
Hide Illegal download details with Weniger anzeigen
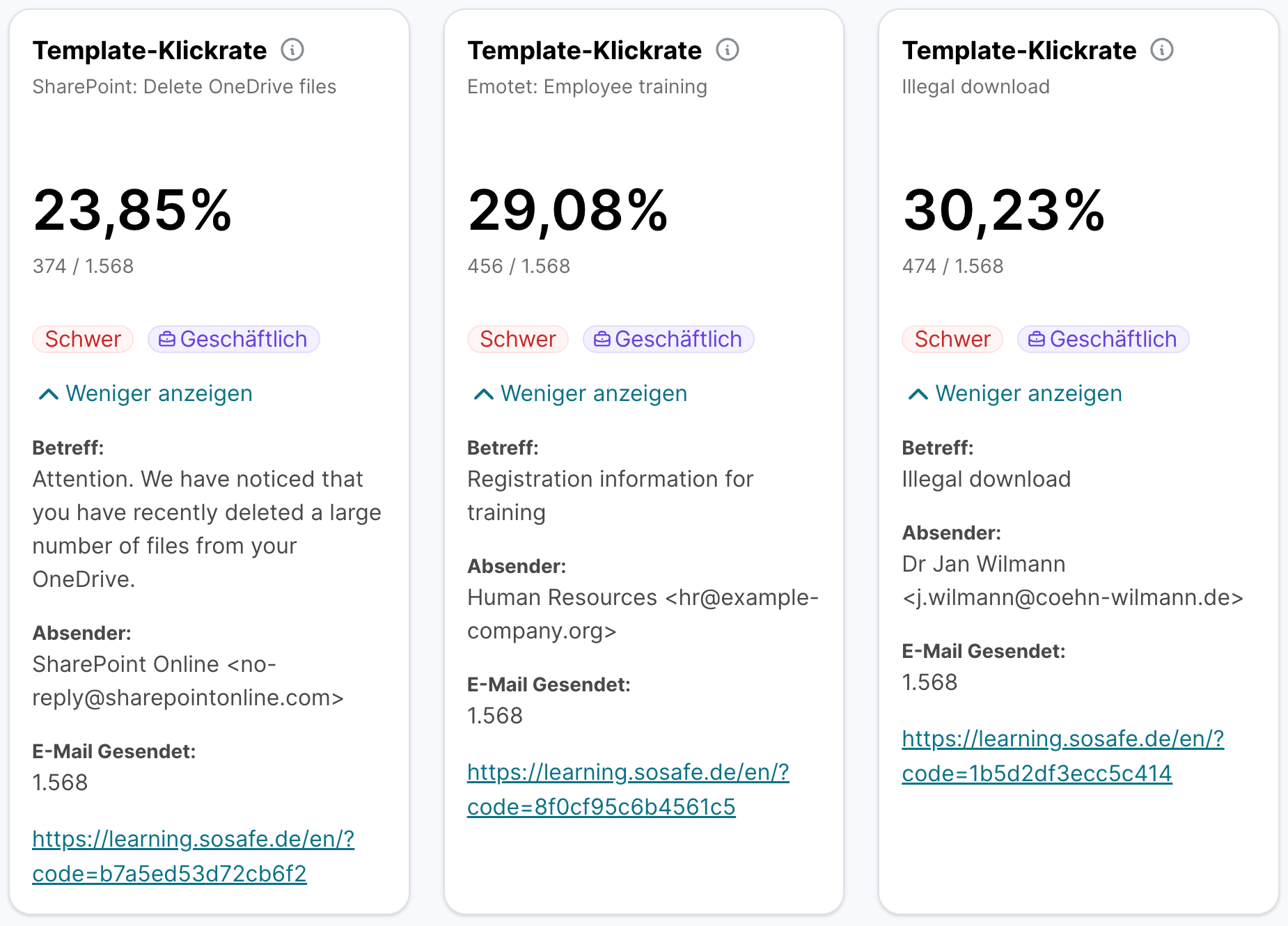pyautogui.click(x=1029, y=393)
